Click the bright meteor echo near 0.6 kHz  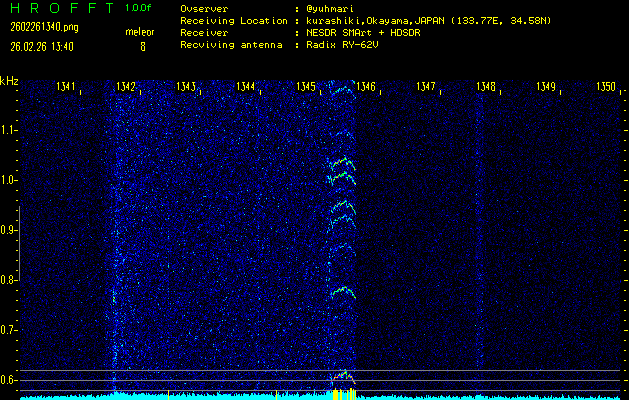[x=343, y=376]
